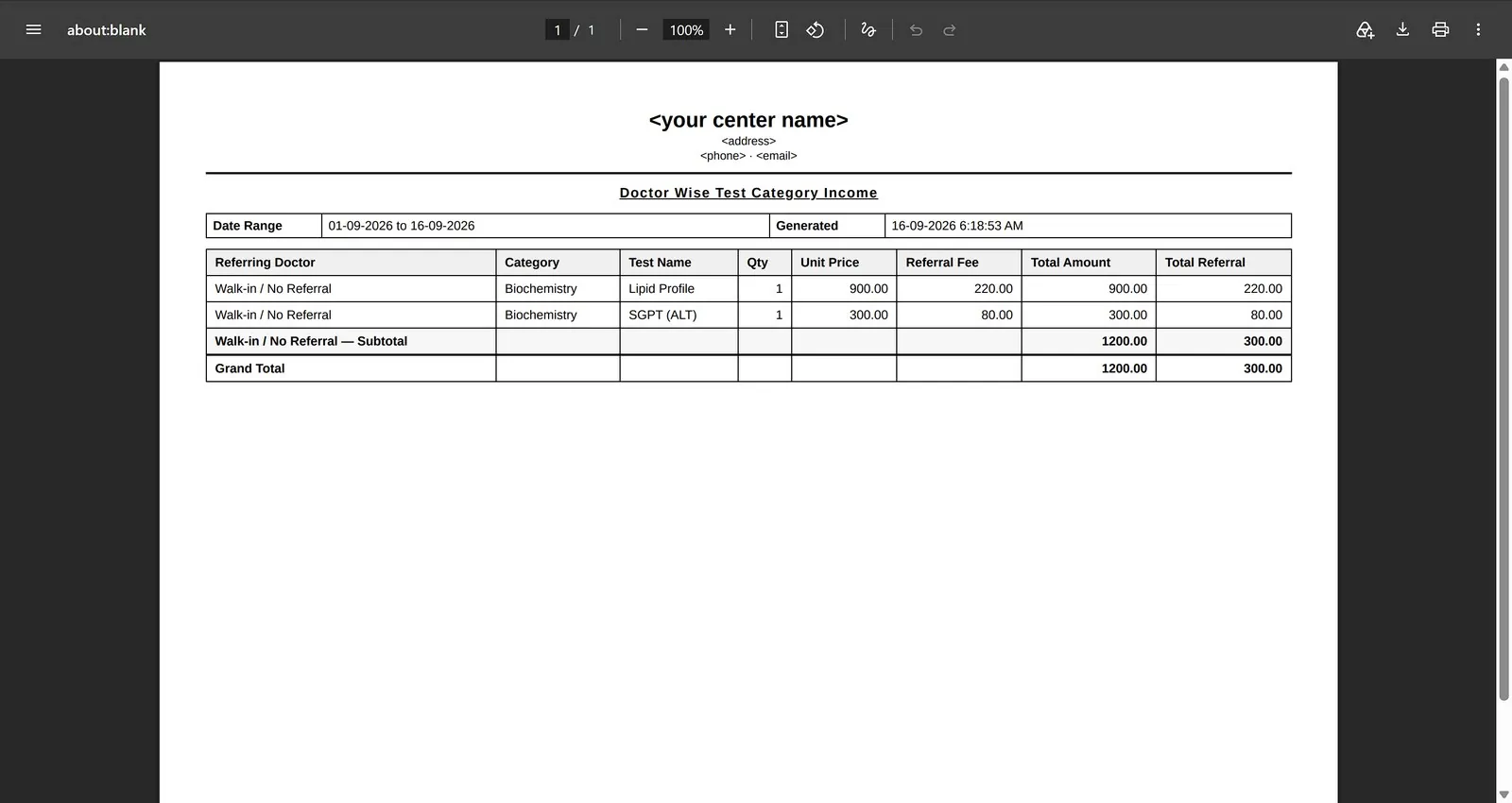The width and height of the screenshot is (1512, 803).
Task: Select the 'Doctor Wise Test Category Income' heading
Action: 748,193
